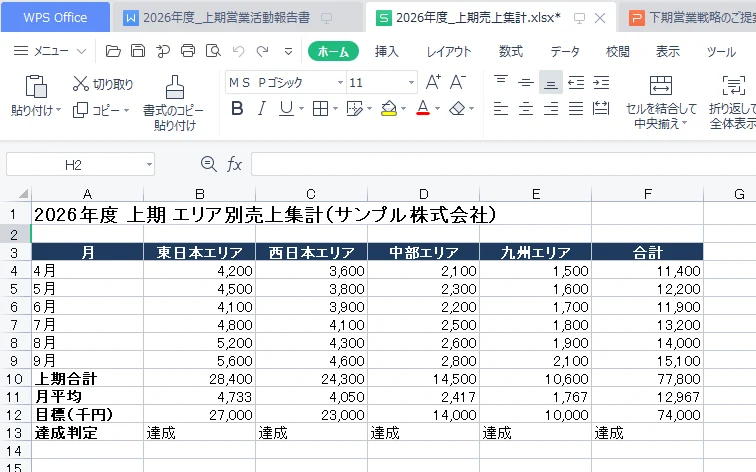Center text horizontally
Viewport: 756px width, 472px height.
(526, 109)
